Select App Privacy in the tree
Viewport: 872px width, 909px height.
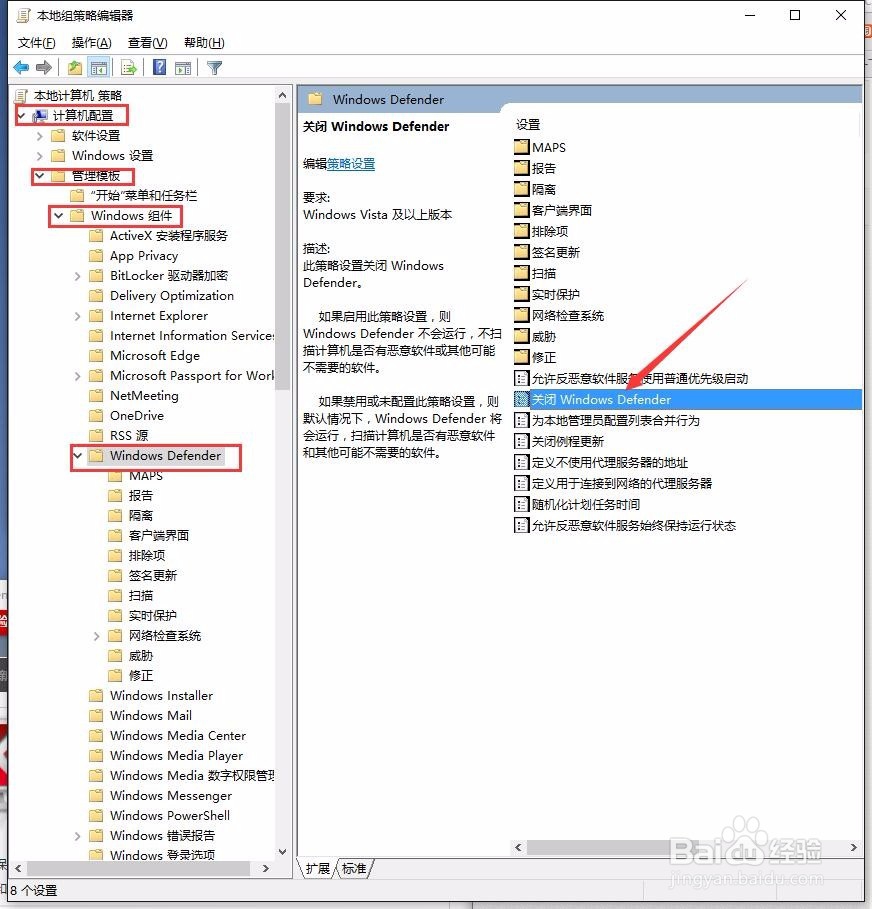[144, 256]
